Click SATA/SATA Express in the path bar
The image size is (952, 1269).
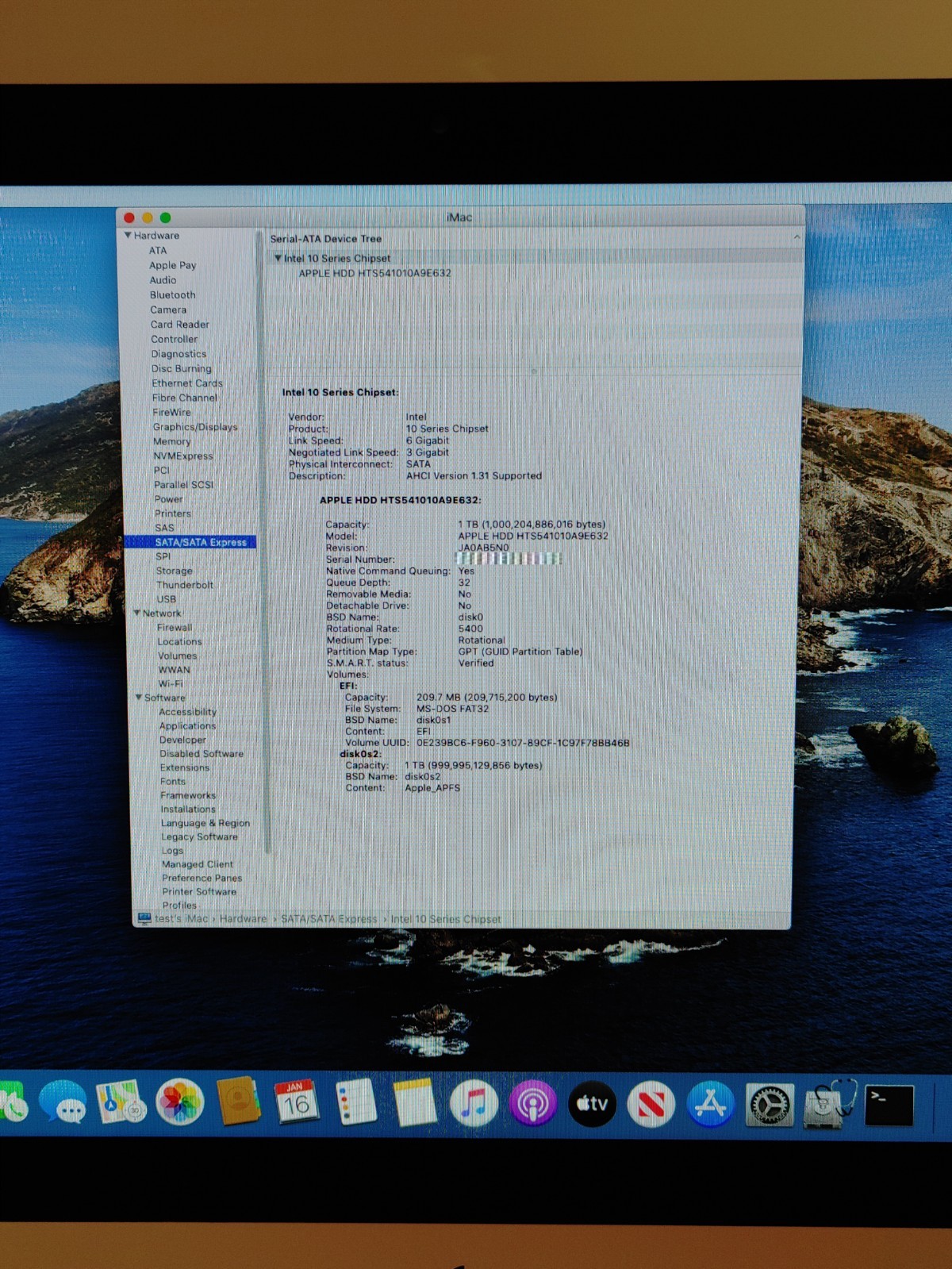[x=328, y=919]
